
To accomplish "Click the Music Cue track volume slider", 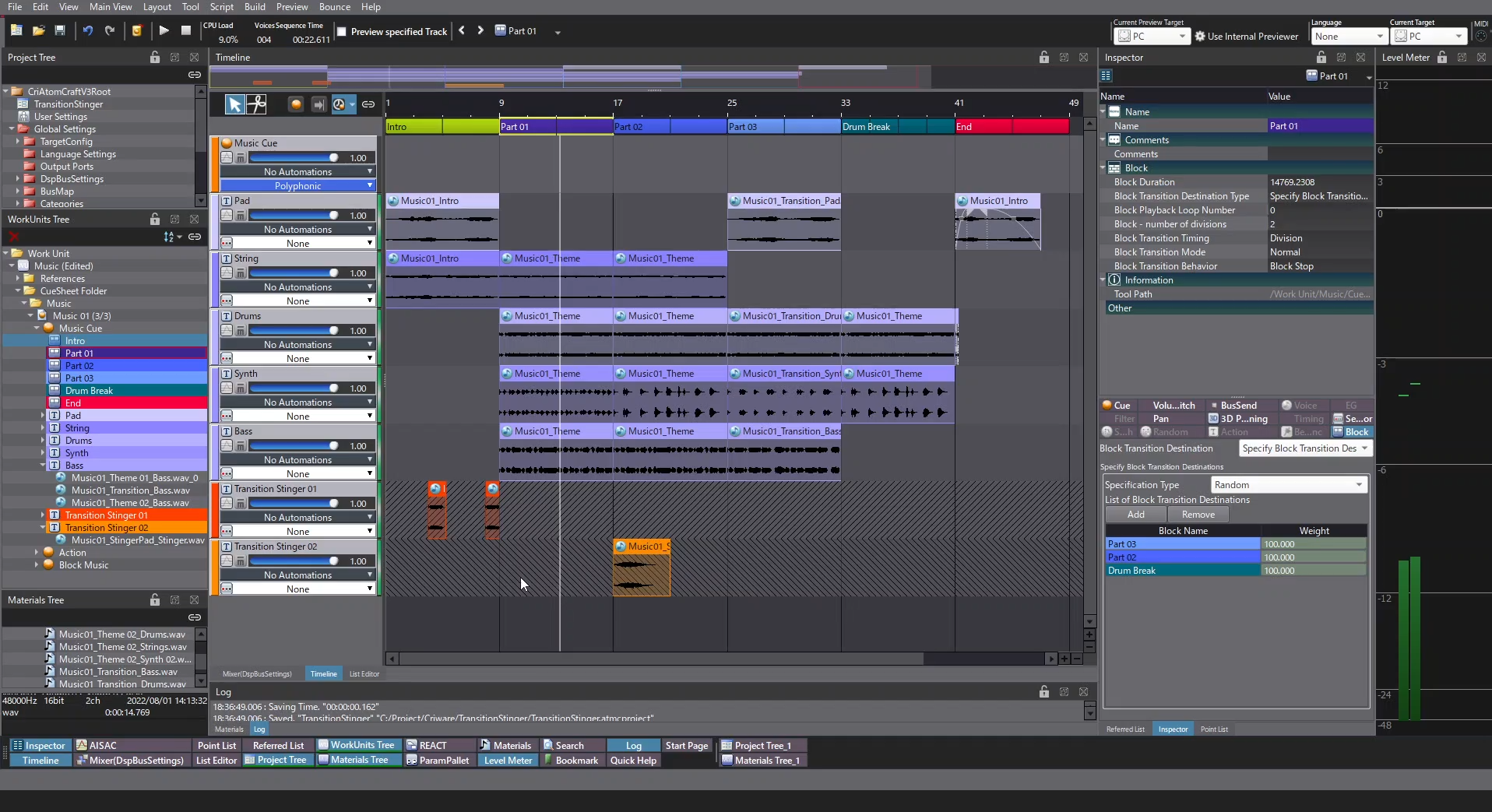I will [294, 158].
